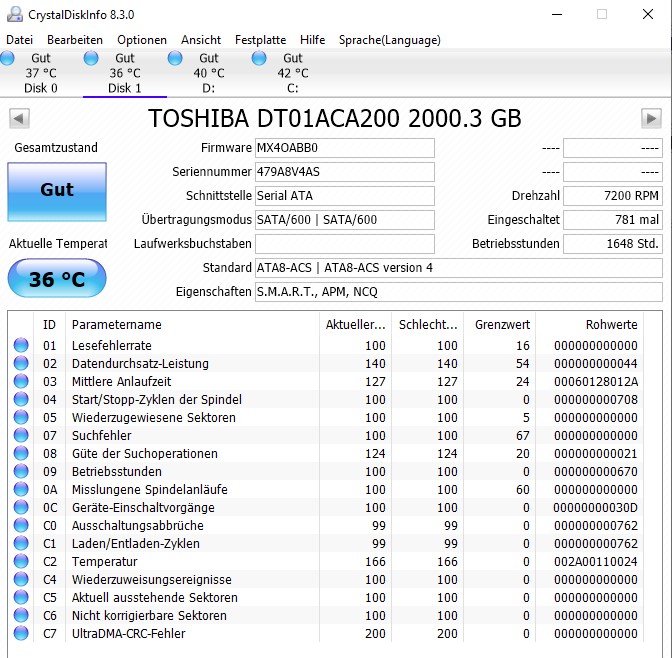Screen dimensions: 672x658
Task: Click the status orb for Datendurchsatz-Leistung
Action: pyautogui.click(x=21, y=363)
